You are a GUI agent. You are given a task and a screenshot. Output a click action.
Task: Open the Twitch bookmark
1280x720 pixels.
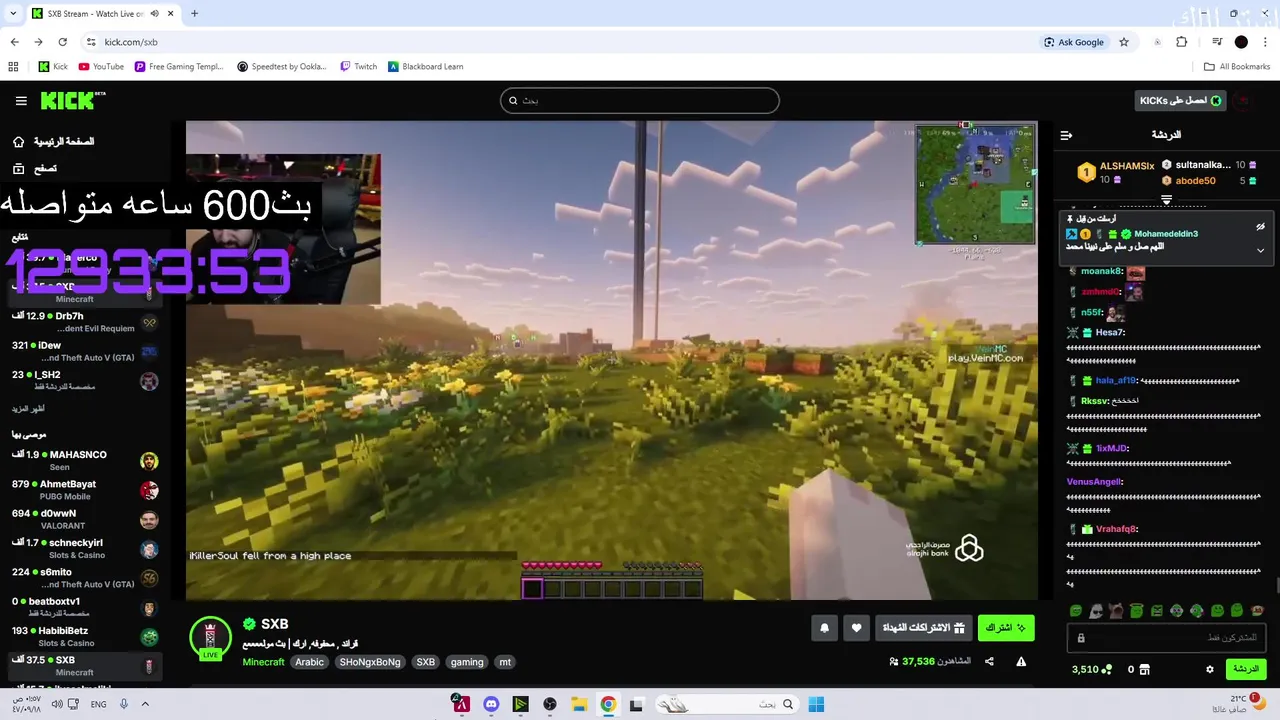pos(358,67)
